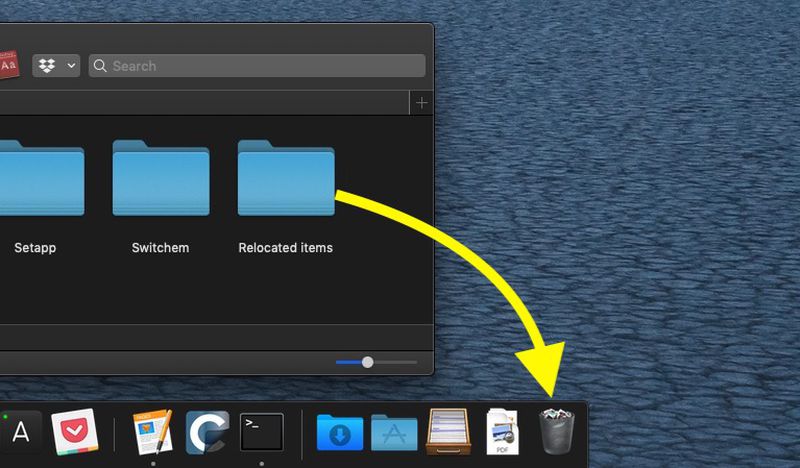Image resolution: width=800 pixels, height=468 pixels.
Task: Click the Relocated items folder label
Action: click(286, 248)
